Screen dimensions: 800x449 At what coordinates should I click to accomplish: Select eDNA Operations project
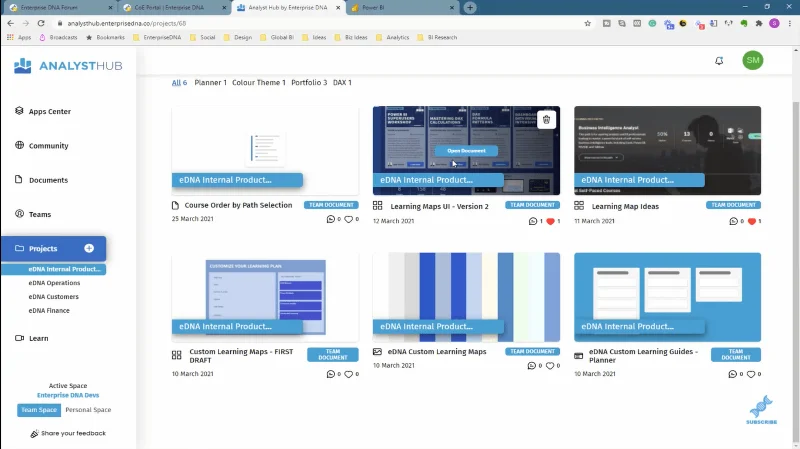[54, 283]
